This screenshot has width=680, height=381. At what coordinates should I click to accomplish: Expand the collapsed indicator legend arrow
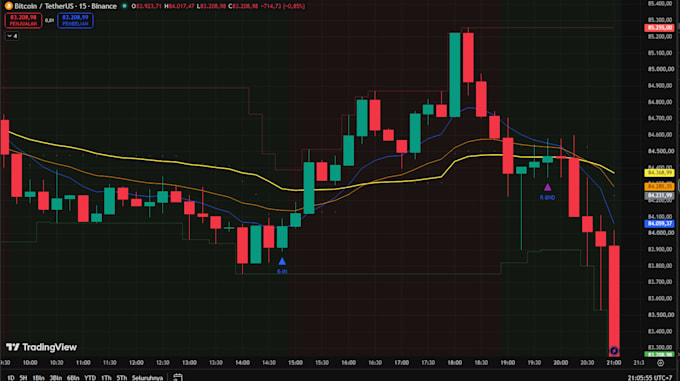point(12,36)
